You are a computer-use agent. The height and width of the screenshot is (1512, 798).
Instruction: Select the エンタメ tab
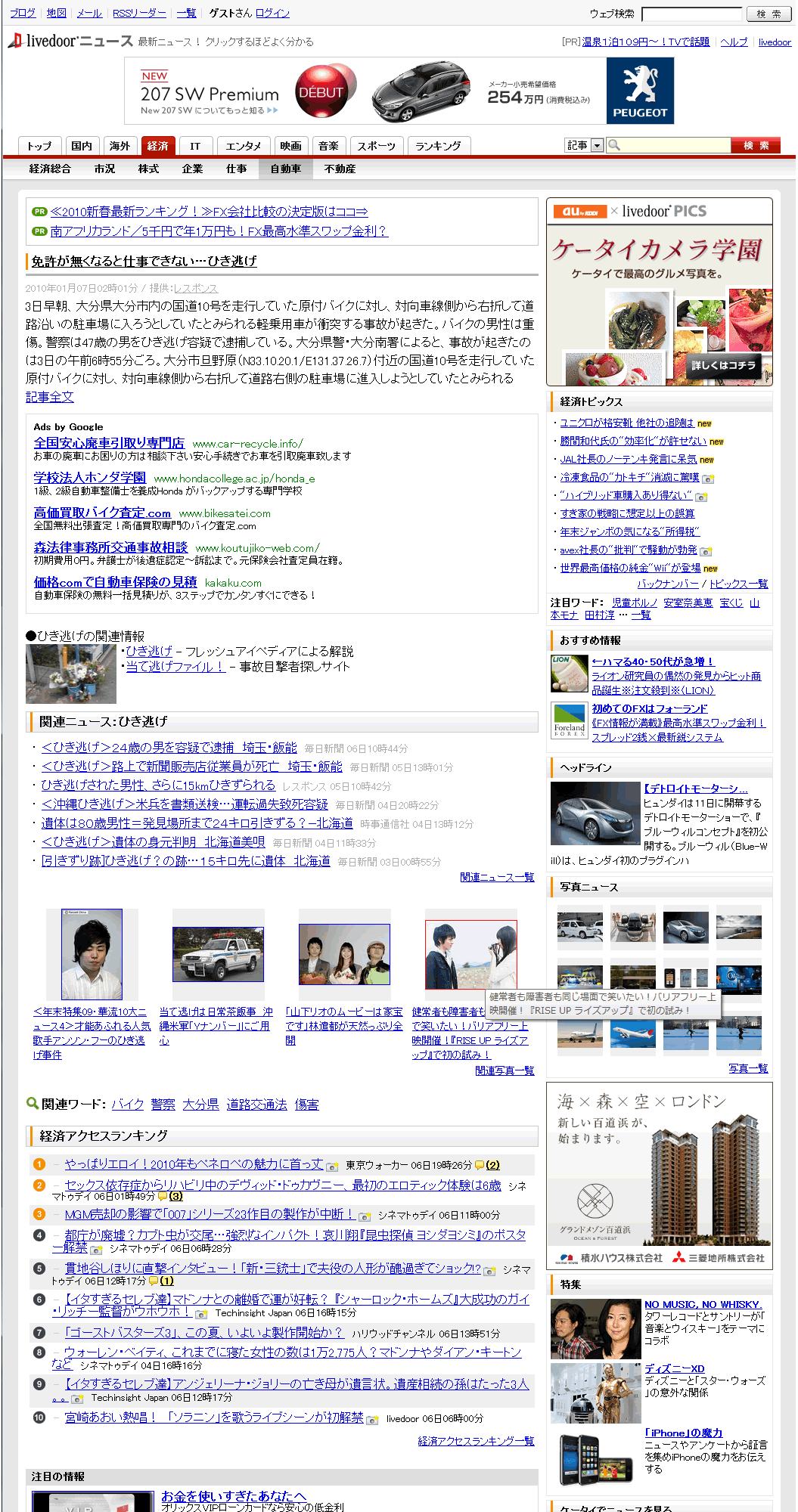tap(244, 146)
